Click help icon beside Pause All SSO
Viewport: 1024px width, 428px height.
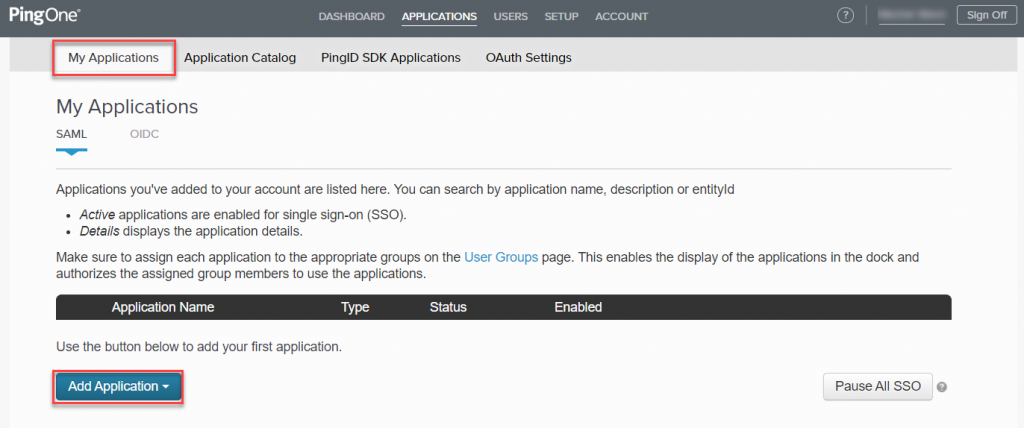(x=942, y=387)
